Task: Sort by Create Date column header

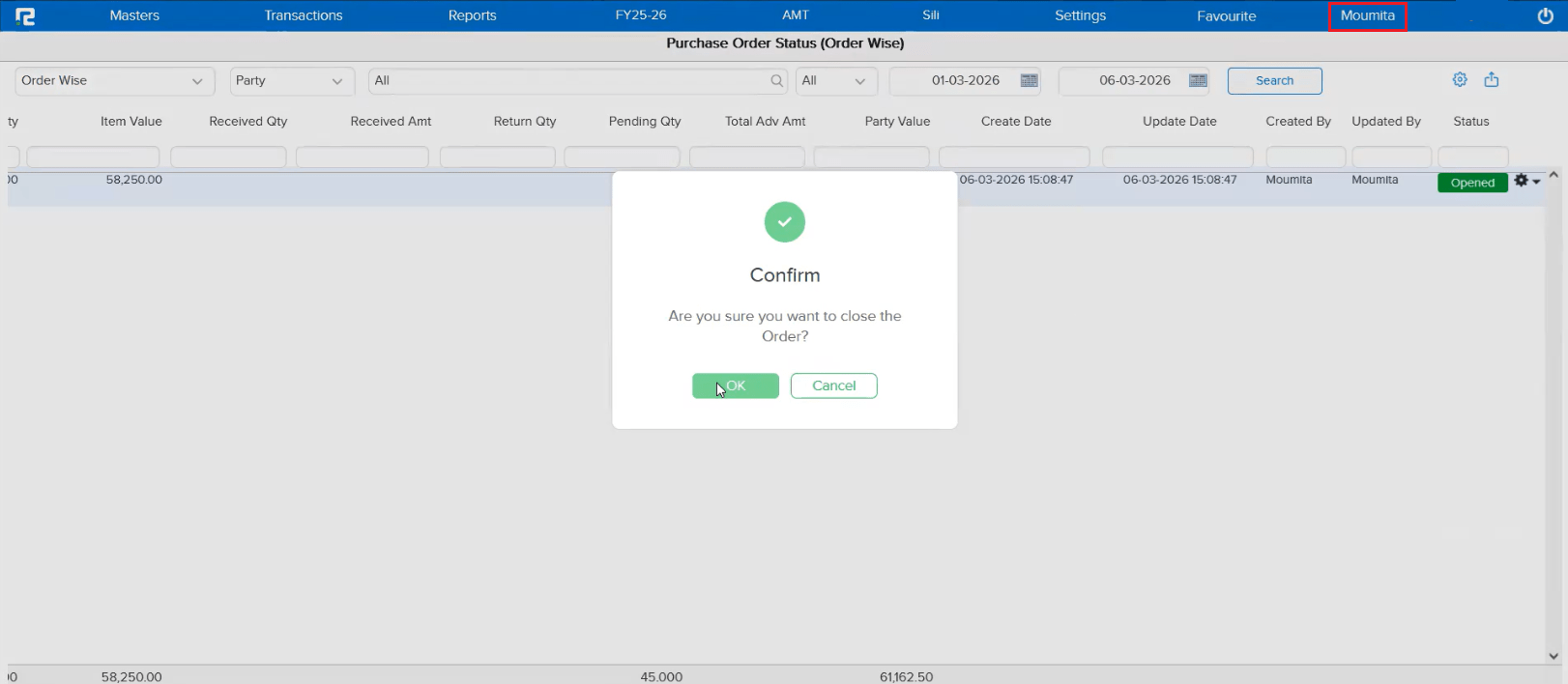Action: (x=1016, y=122)
